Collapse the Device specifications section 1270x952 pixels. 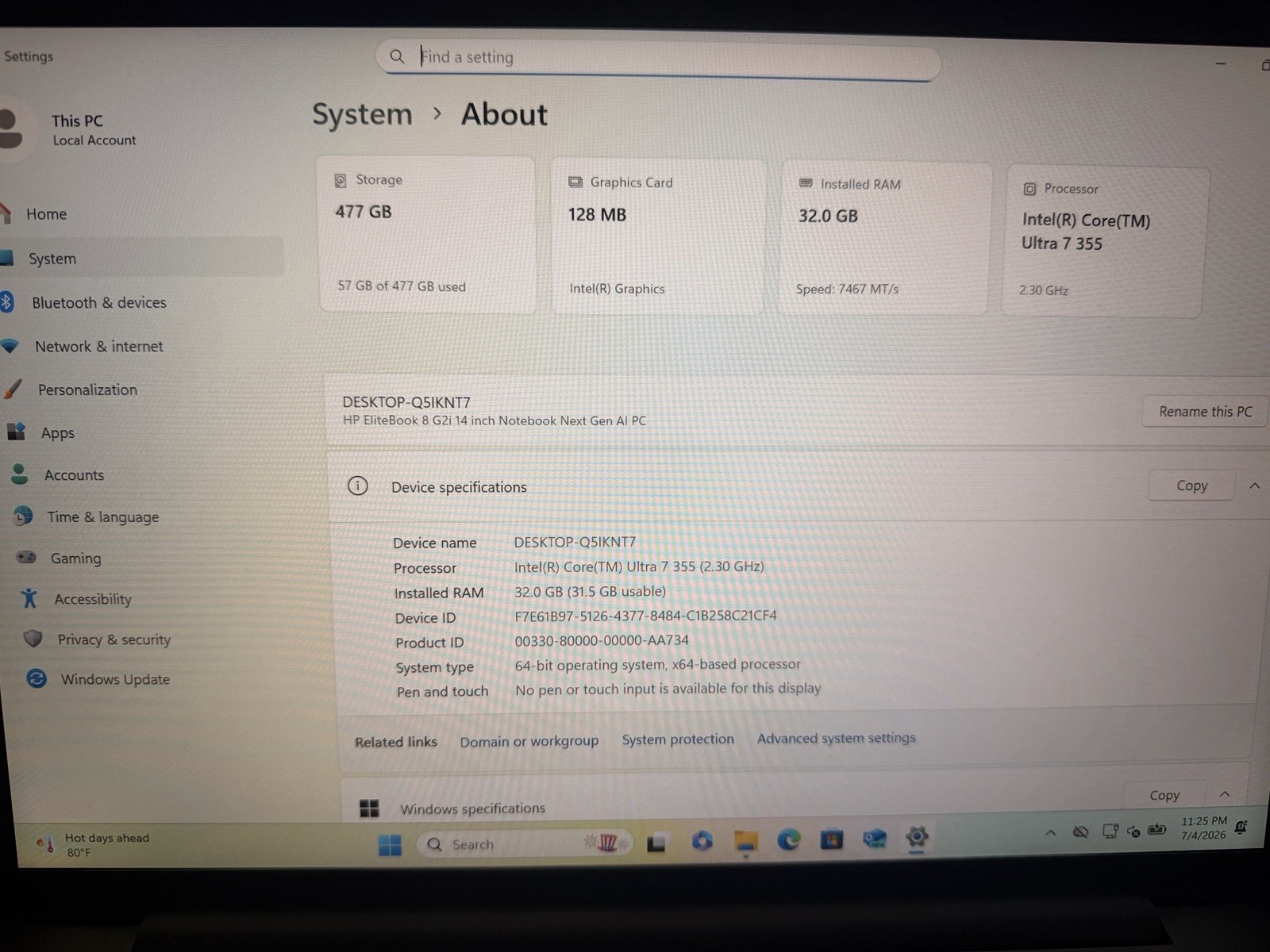pos(1255,486)
